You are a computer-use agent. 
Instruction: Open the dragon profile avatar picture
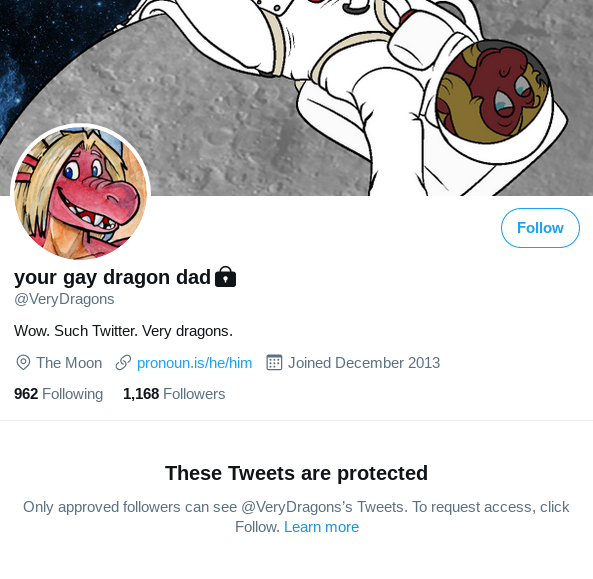tap(81, 192)
